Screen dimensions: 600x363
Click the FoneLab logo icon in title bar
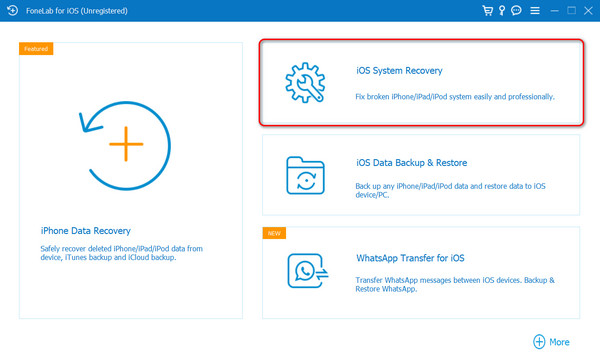12,10
